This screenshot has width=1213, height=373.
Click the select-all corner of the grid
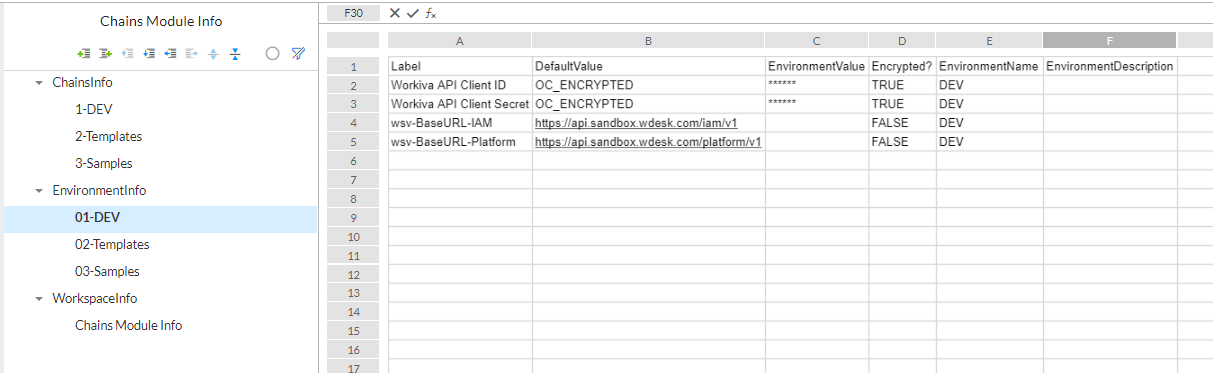(x=353, y=41)
